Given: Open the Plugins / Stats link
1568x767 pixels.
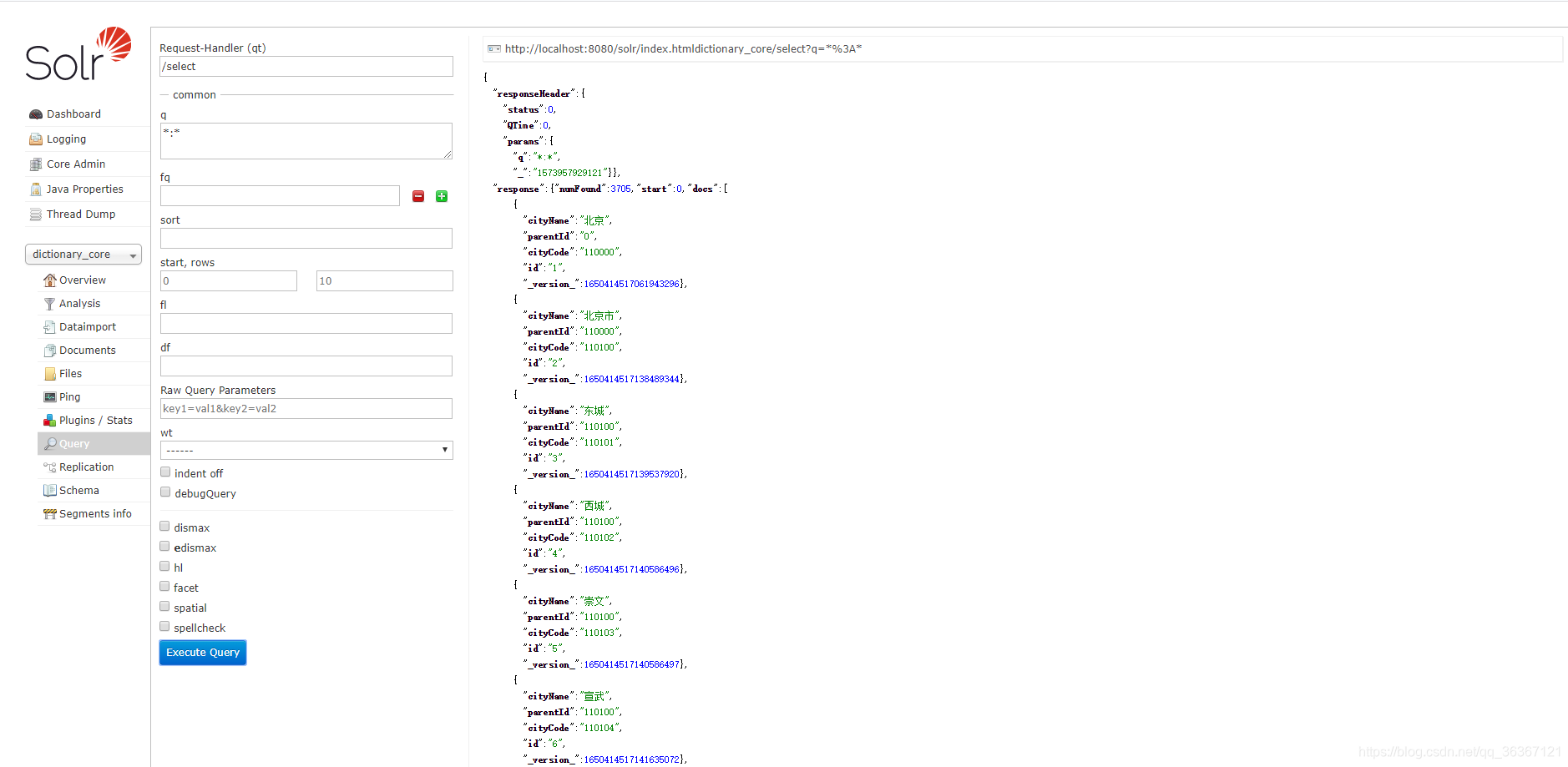Looking at the screenshot, I should point(96,421).
